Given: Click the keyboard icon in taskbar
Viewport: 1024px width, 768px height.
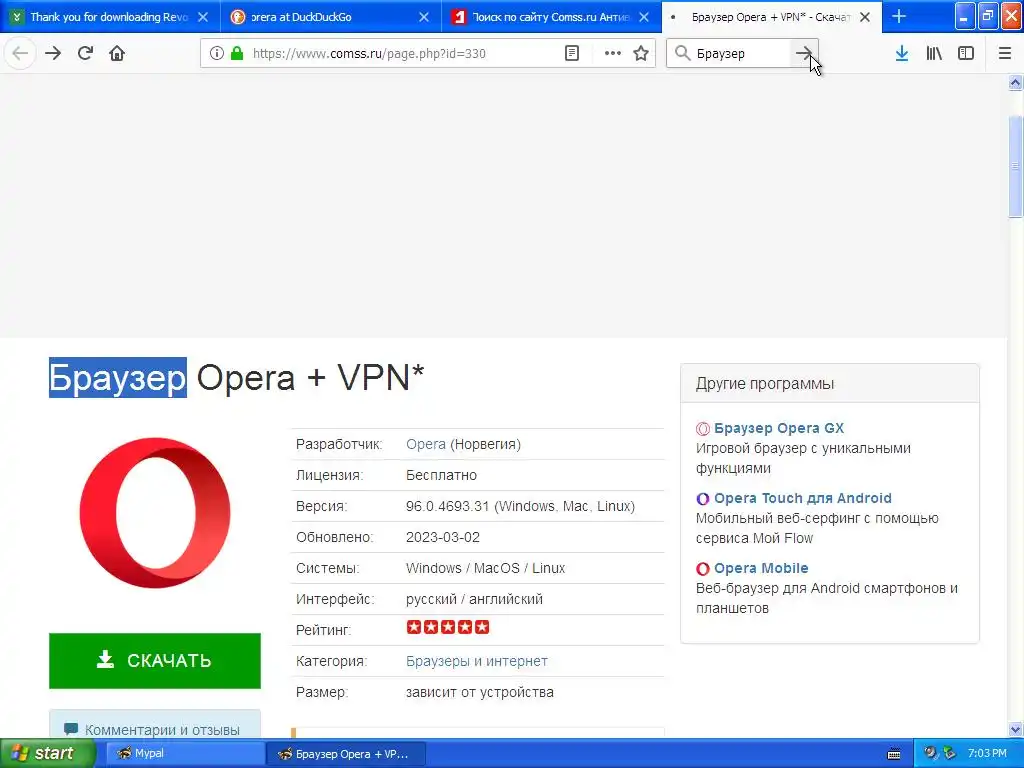Looking at the screenshot, I should 894,754.
